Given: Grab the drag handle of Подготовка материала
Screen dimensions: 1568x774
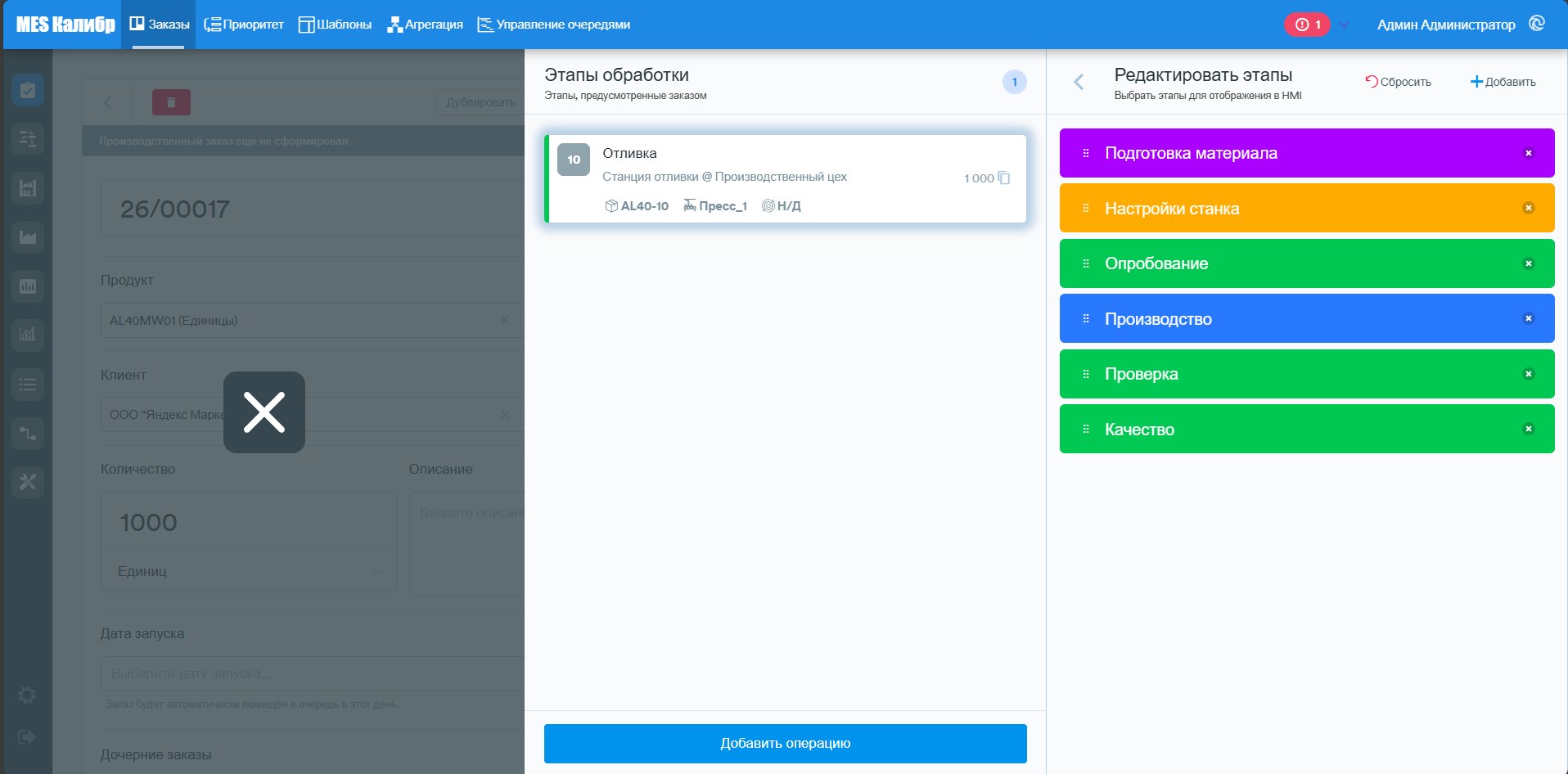Looking at the screenshot, I should [x=1086, y=153].
